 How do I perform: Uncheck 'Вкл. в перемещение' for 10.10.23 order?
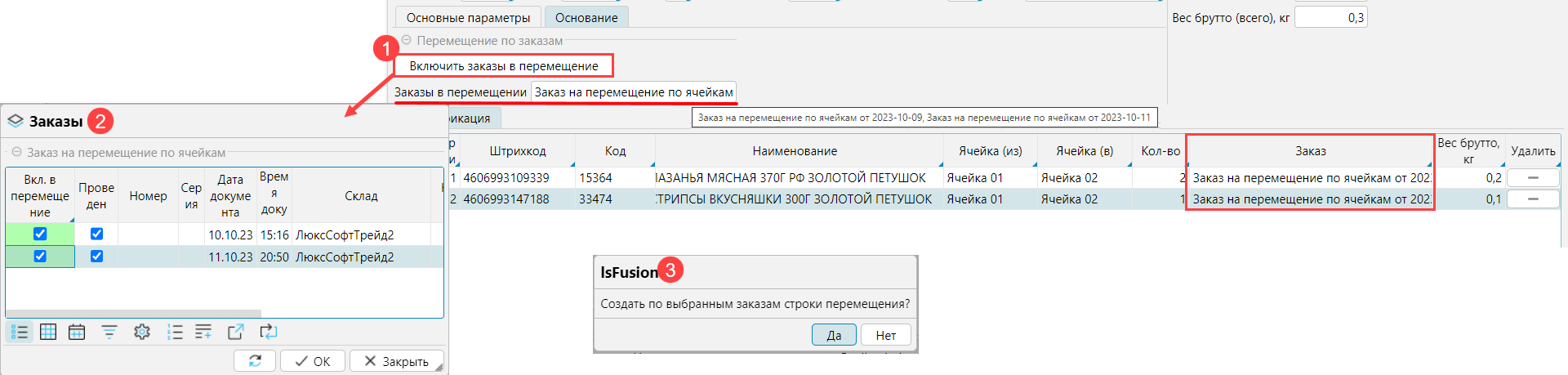pos(40,234)
